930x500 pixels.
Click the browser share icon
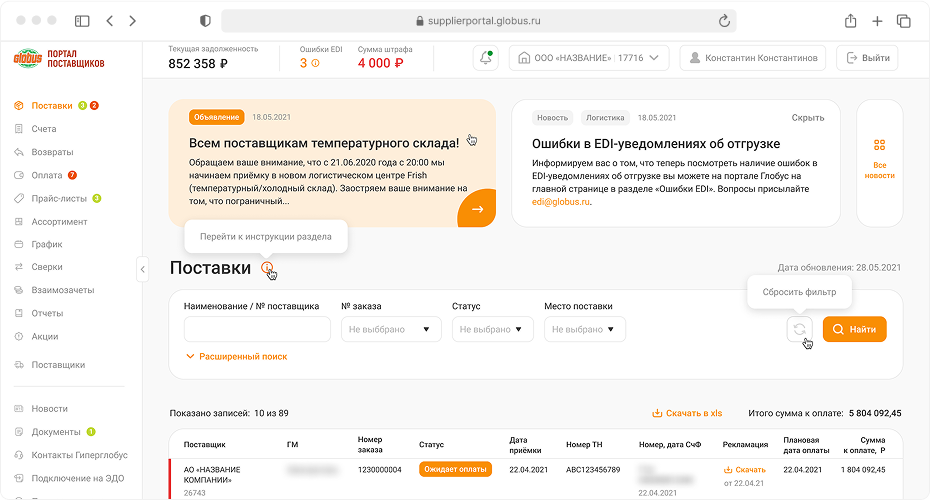coord(851,21)
